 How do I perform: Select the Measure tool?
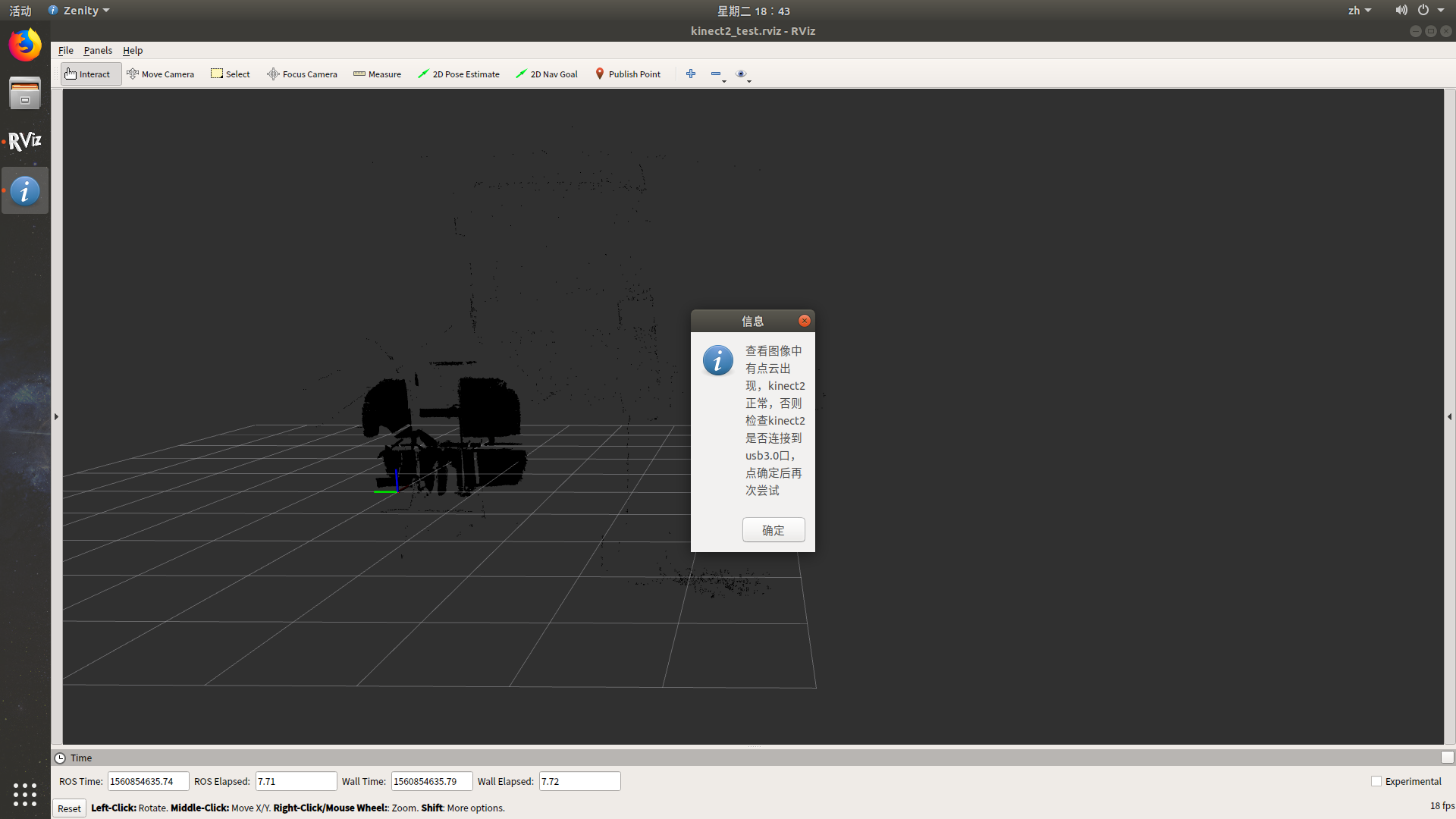pyautogui.click(x=377, y=74)
